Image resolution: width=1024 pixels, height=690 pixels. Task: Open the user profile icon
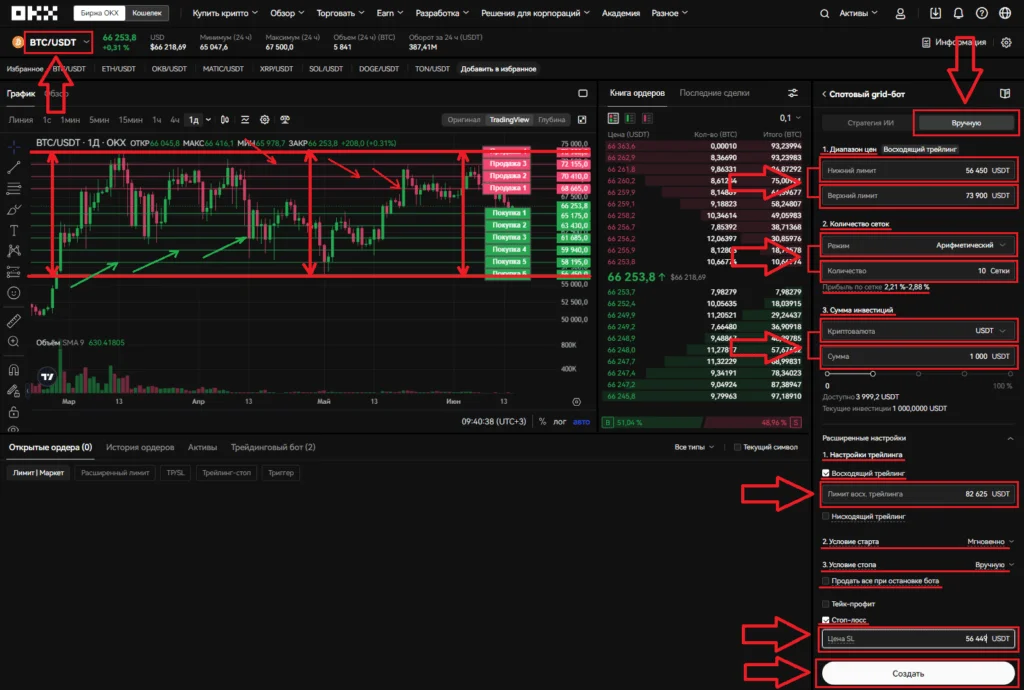[x=900, y=13]
